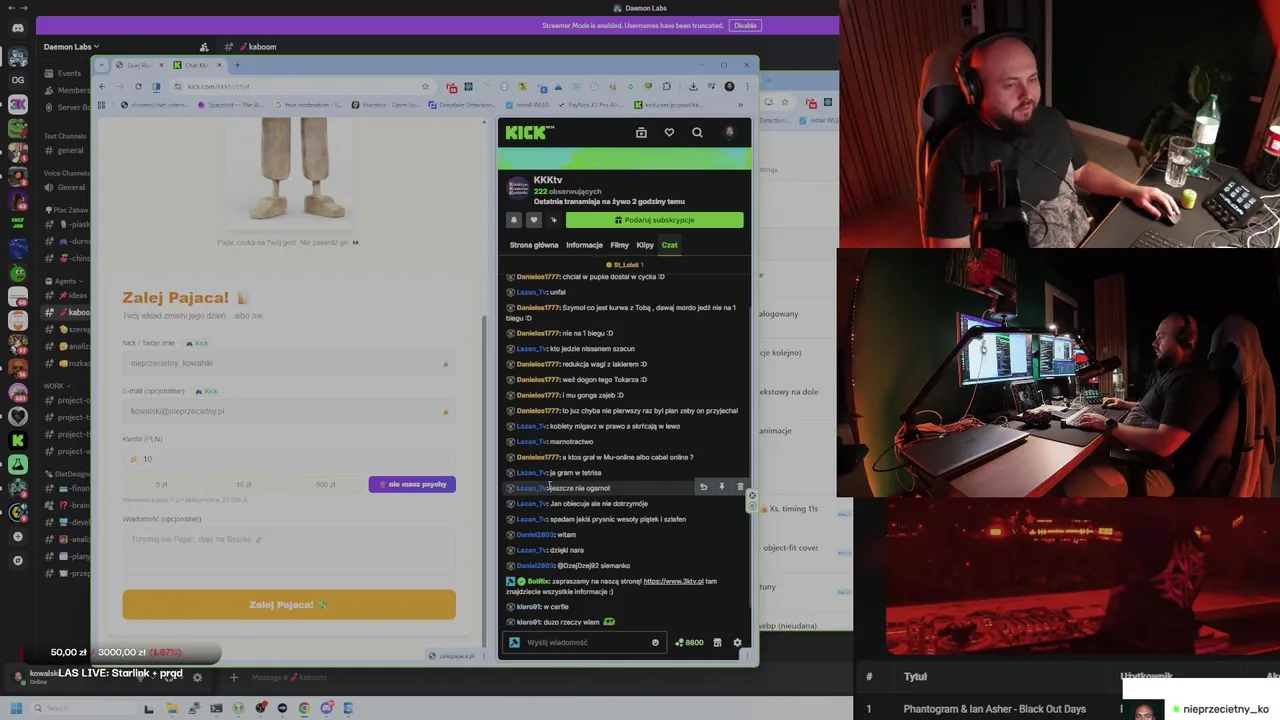Open Kick search magnifier icon
This screenshot has width=1280, height=720.
(697, 132)
